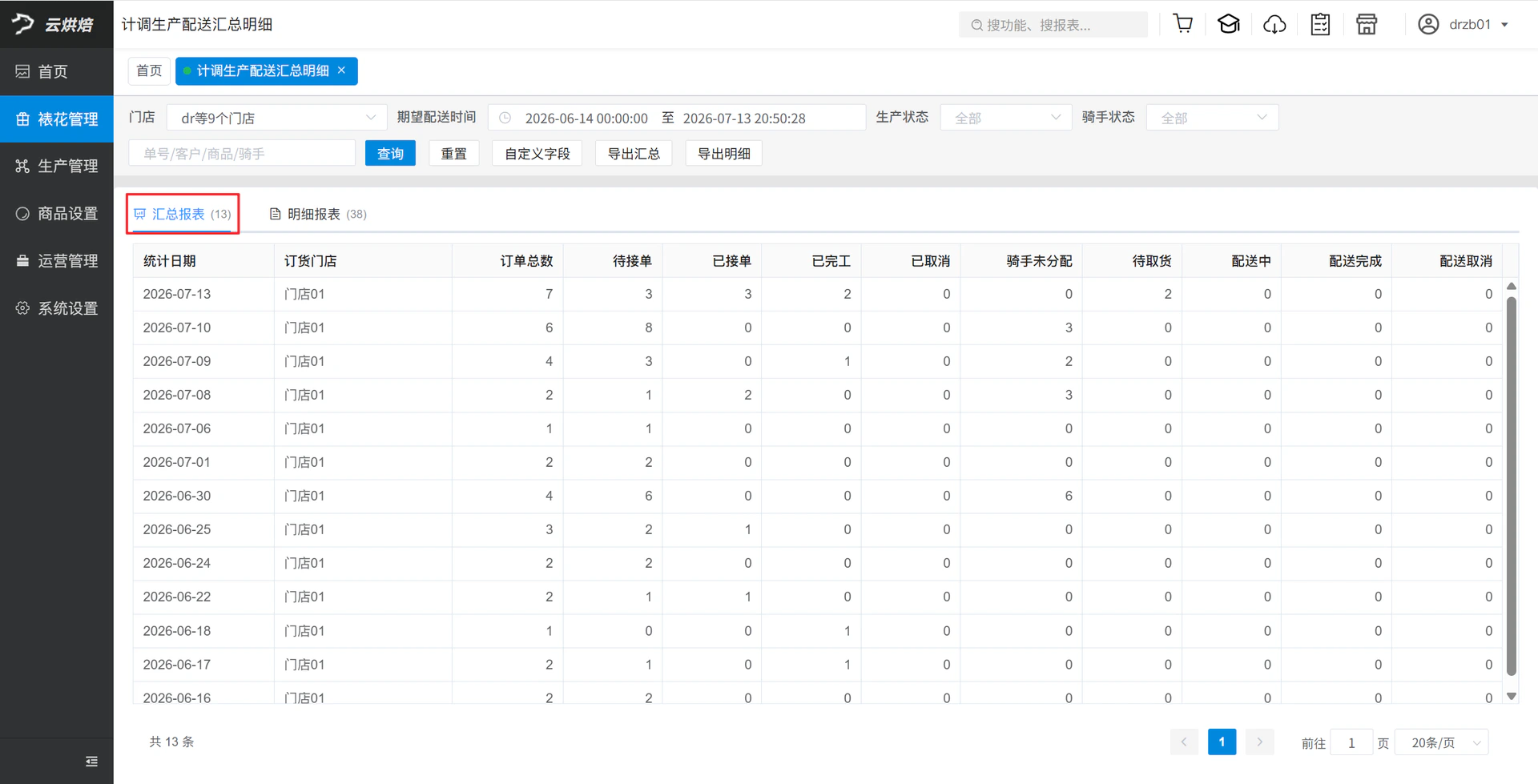Viewport: 1538px width, 784px height.
Task: Open the 骑手状态 dropdown
Action: pyautogui.click(x=1212, y=118)
